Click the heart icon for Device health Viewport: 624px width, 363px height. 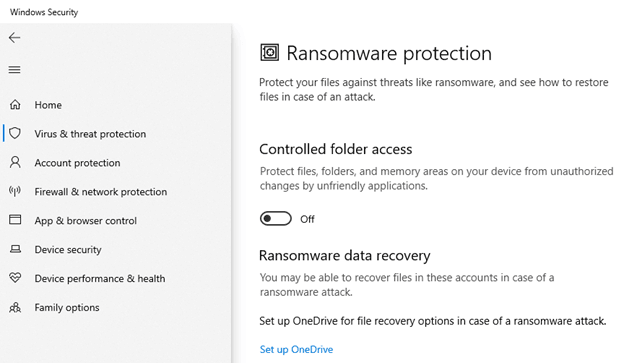click(x=15, y=278)
